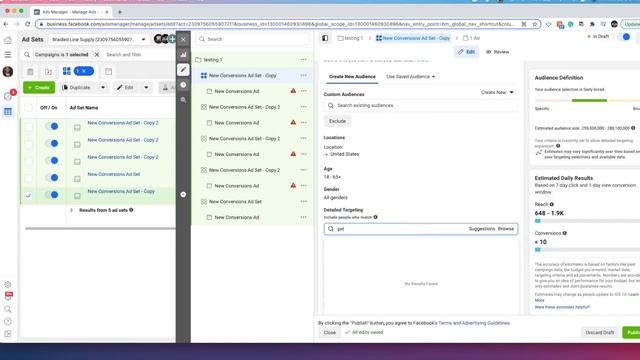This screenshot has width=640, height=360.
Task: Open three-dot menu for New Conversions Ad Set - Copy
Action: pyautogui.click(x=303, y=75)
